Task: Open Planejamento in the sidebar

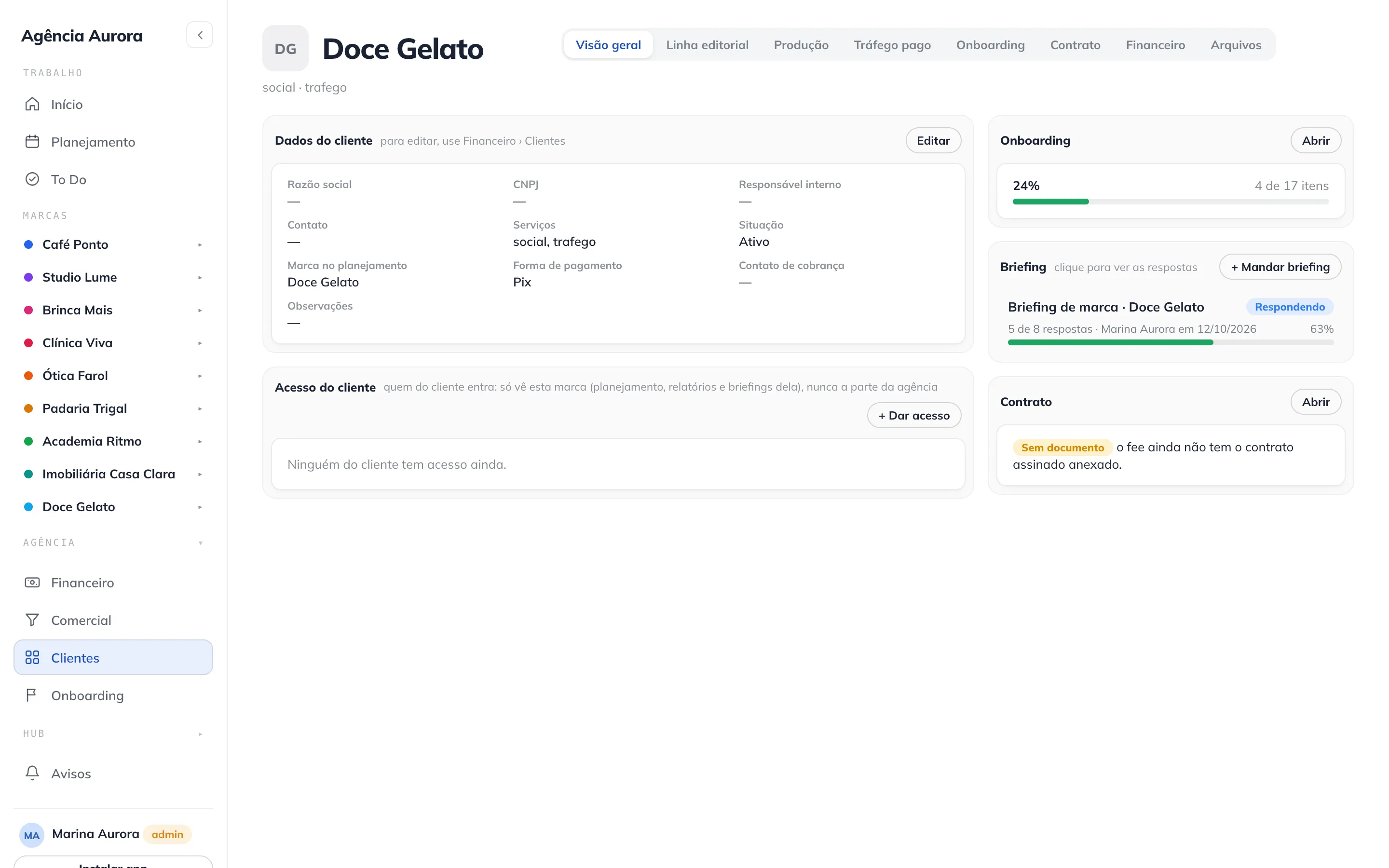Action: tap(113, 142)
